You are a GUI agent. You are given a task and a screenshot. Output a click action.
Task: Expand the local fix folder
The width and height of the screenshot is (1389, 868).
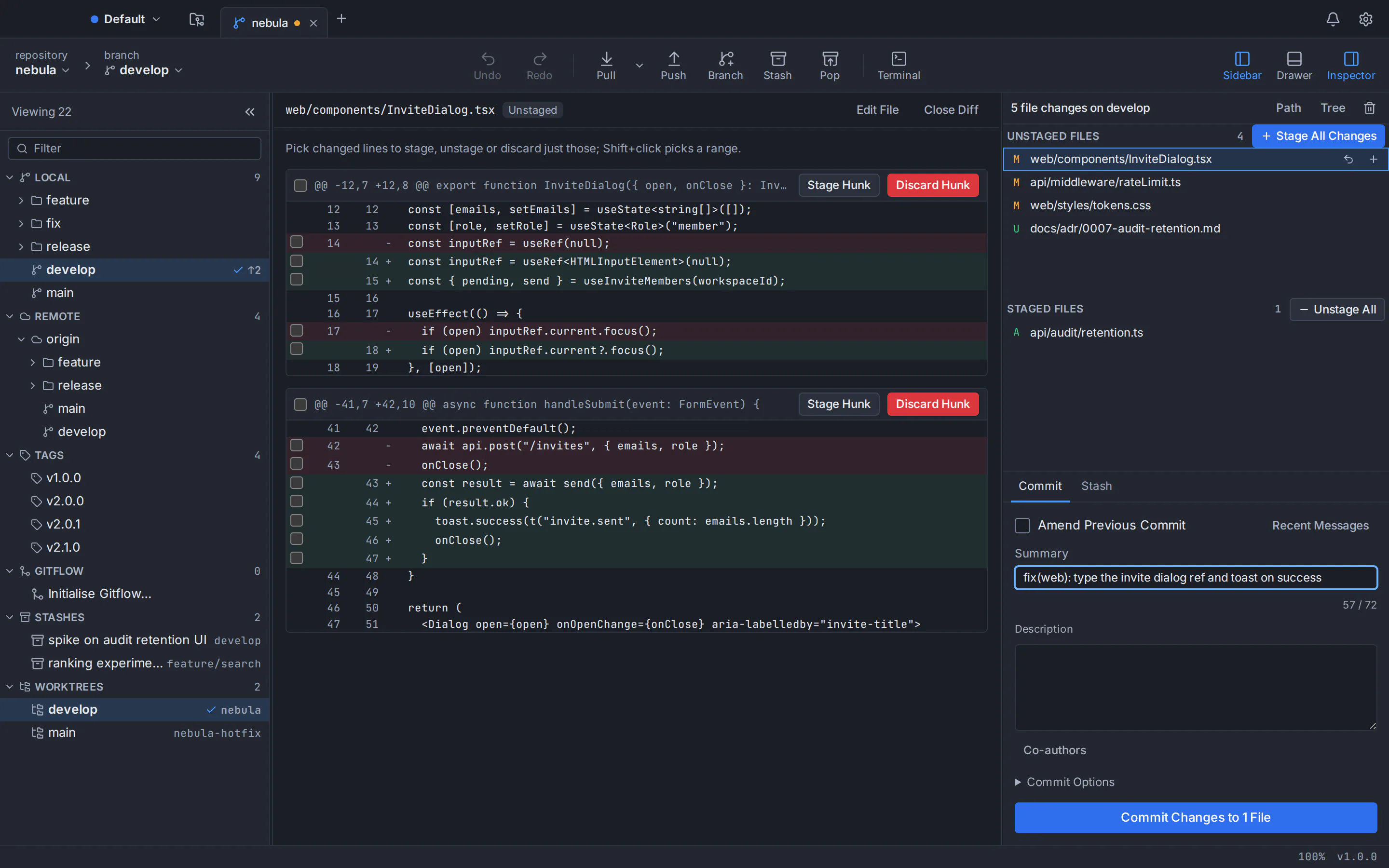[21, 223]
